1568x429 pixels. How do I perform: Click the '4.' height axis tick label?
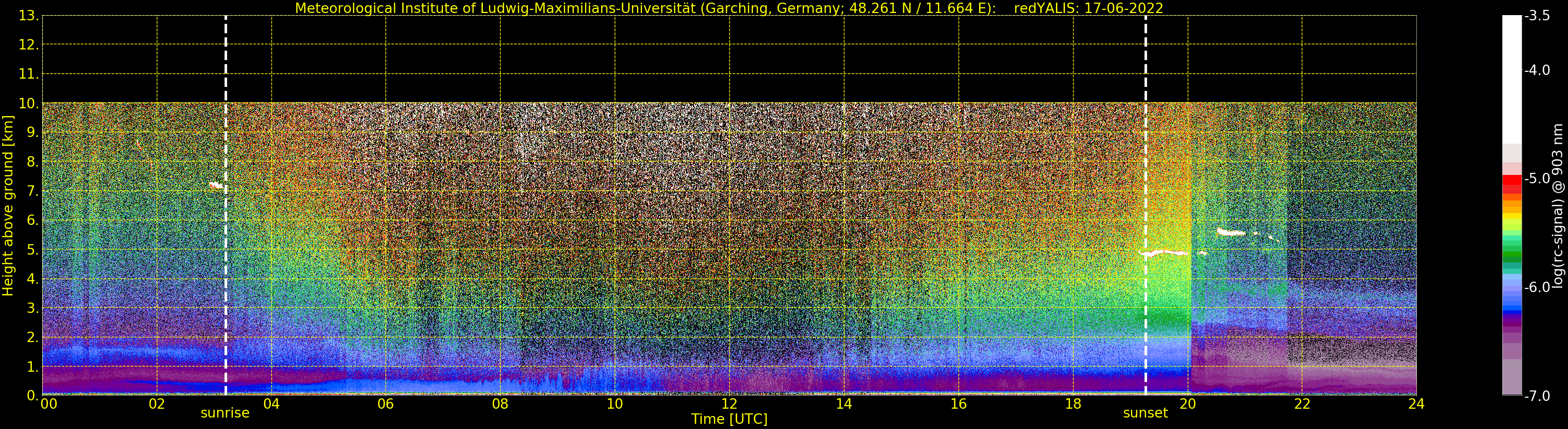[x=32, y=279]
